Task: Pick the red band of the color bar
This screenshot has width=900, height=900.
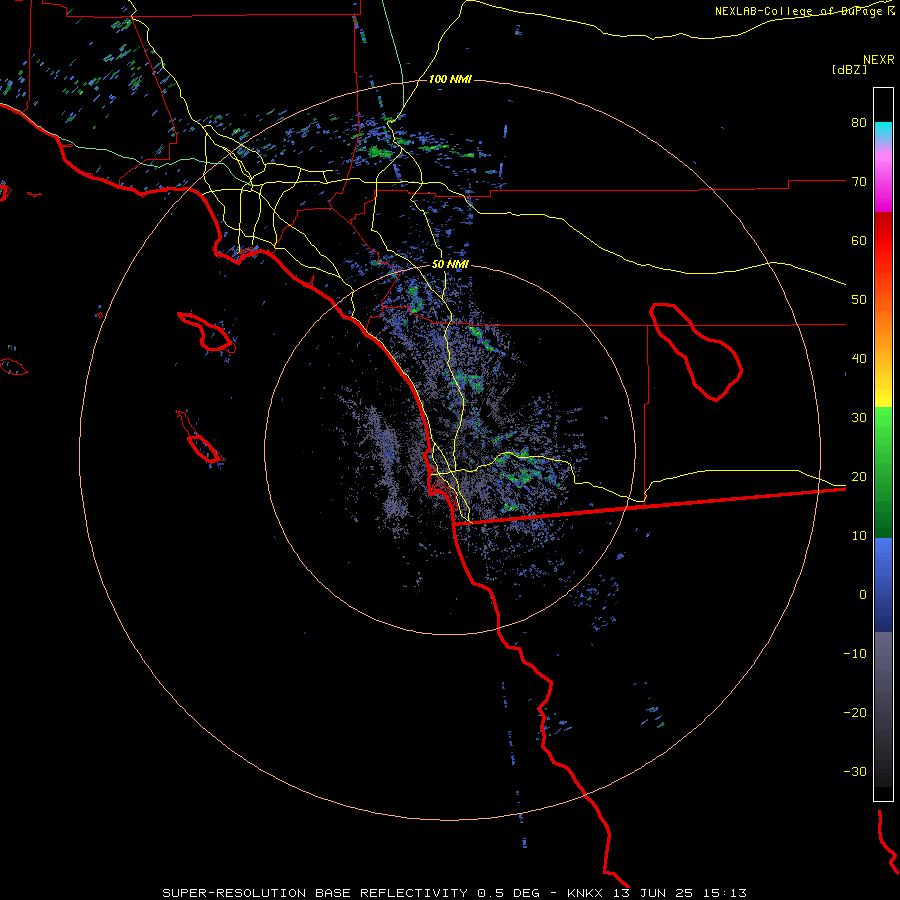Action: coord(883,241)
